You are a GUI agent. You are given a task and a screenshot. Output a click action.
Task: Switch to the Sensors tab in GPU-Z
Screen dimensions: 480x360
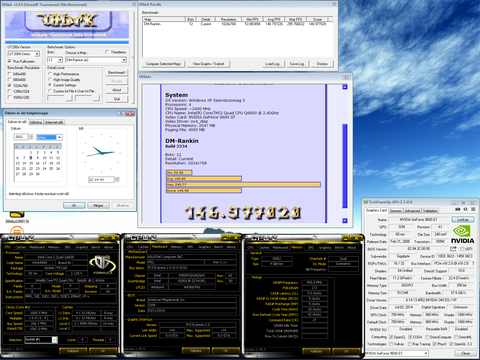396,211
